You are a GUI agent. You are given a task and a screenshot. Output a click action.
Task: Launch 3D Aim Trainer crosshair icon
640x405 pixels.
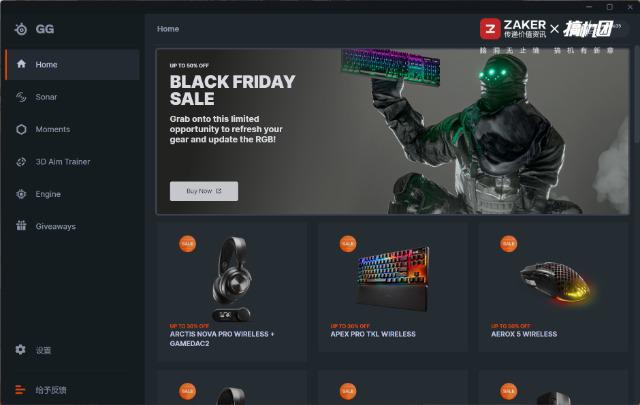21,162
